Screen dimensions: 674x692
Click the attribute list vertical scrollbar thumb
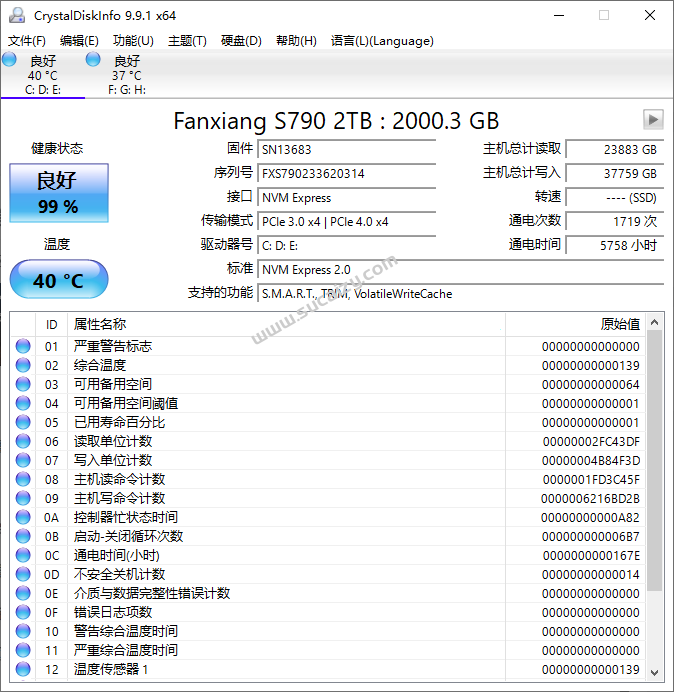[x=655, y=461]
